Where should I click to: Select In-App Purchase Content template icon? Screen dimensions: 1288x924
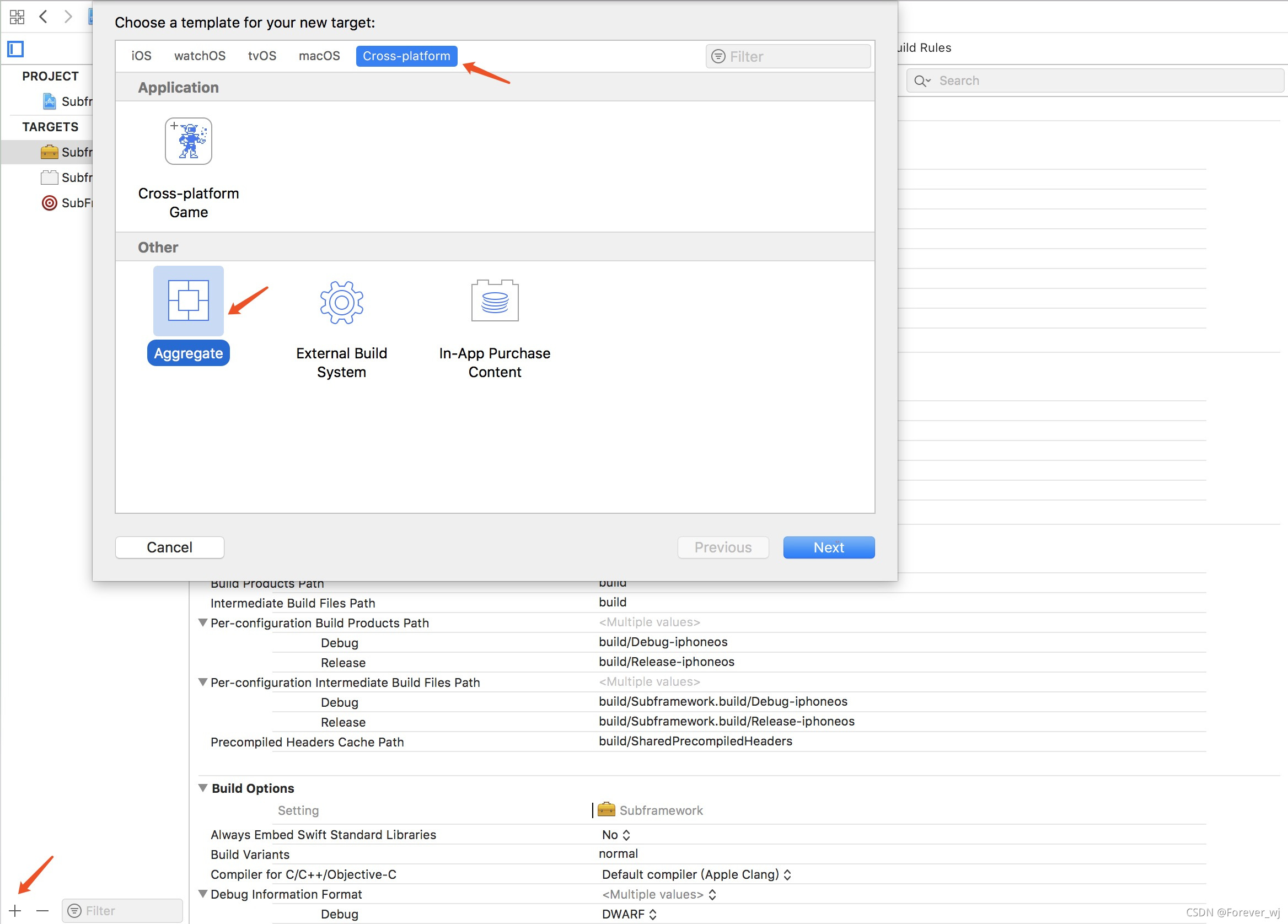[x=494, y=301]
